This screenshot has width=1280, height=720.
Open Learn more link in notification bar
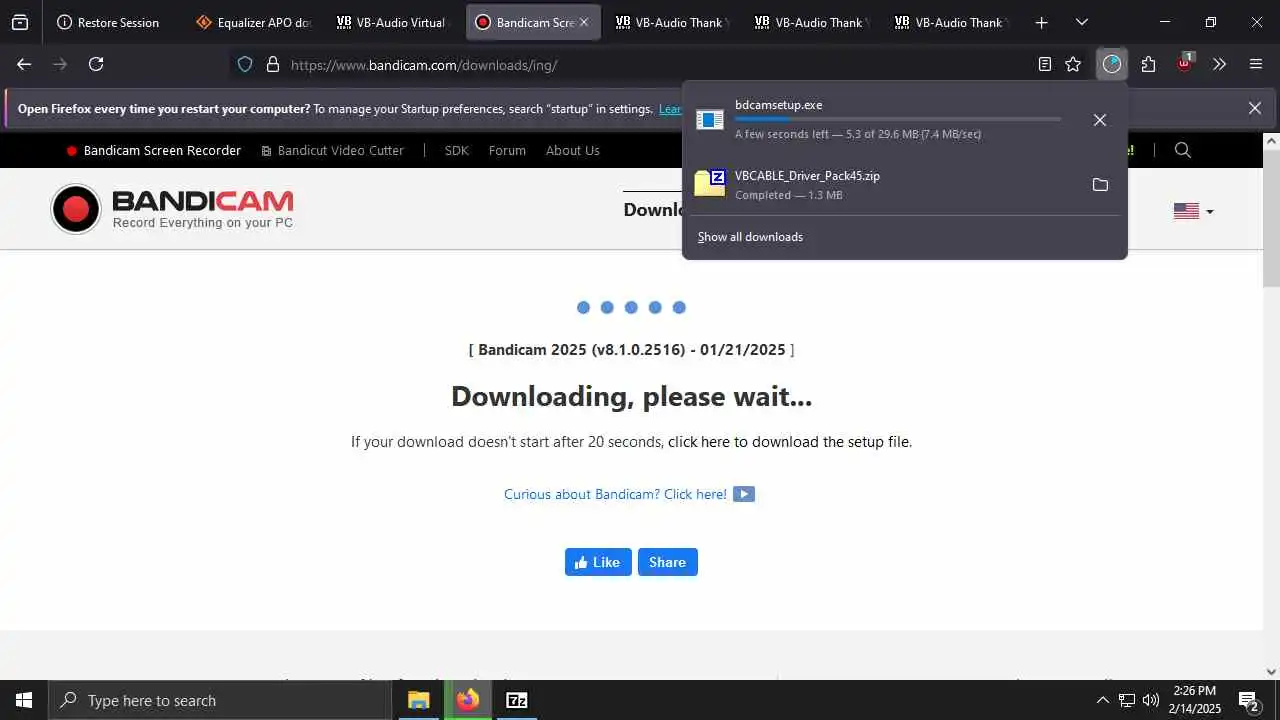(x=670, y=109)
